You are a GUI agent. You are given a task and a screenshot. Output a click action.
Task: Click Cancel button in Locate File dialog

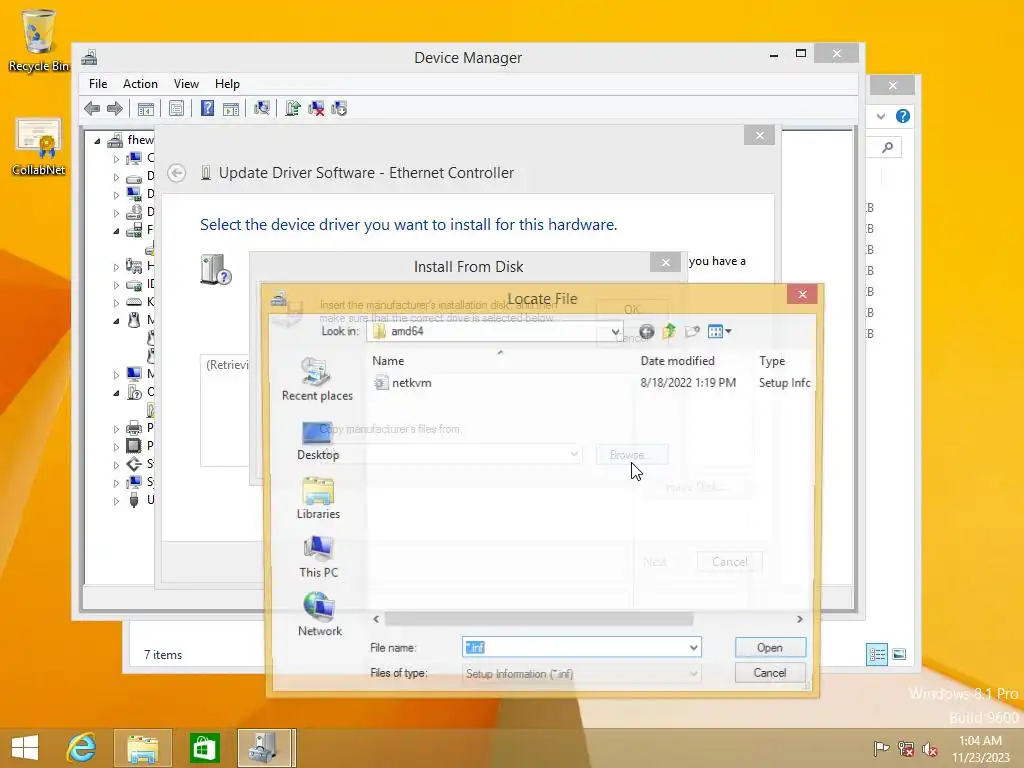point(770,673)
